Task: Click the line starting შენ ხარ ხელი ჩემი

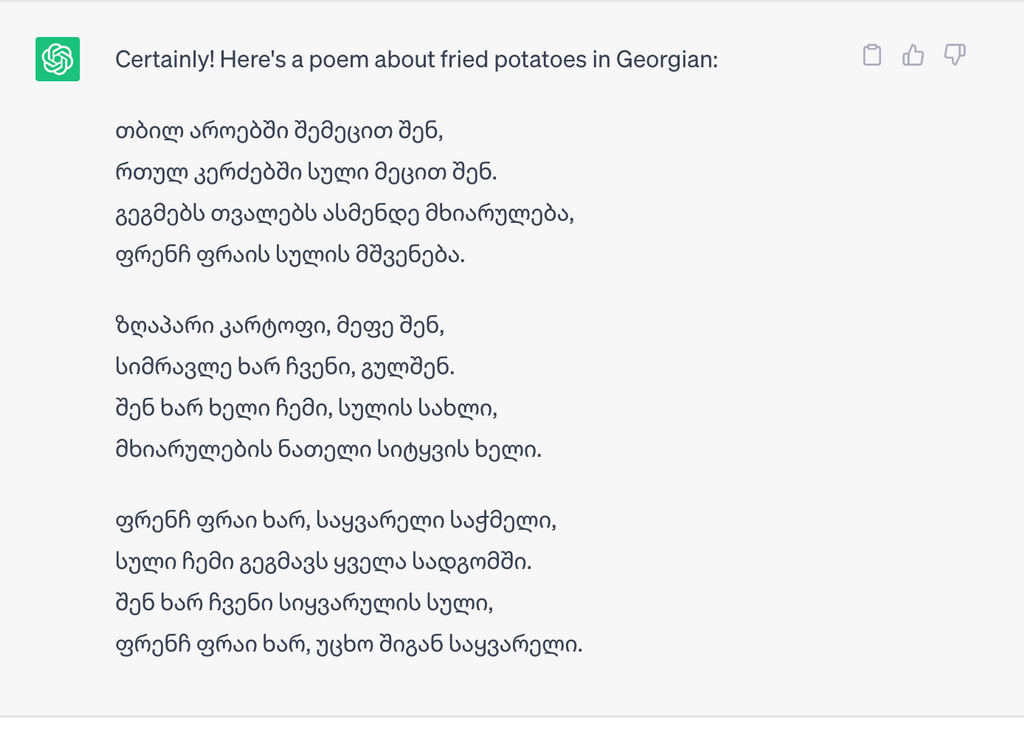Action: pos(306,408)
